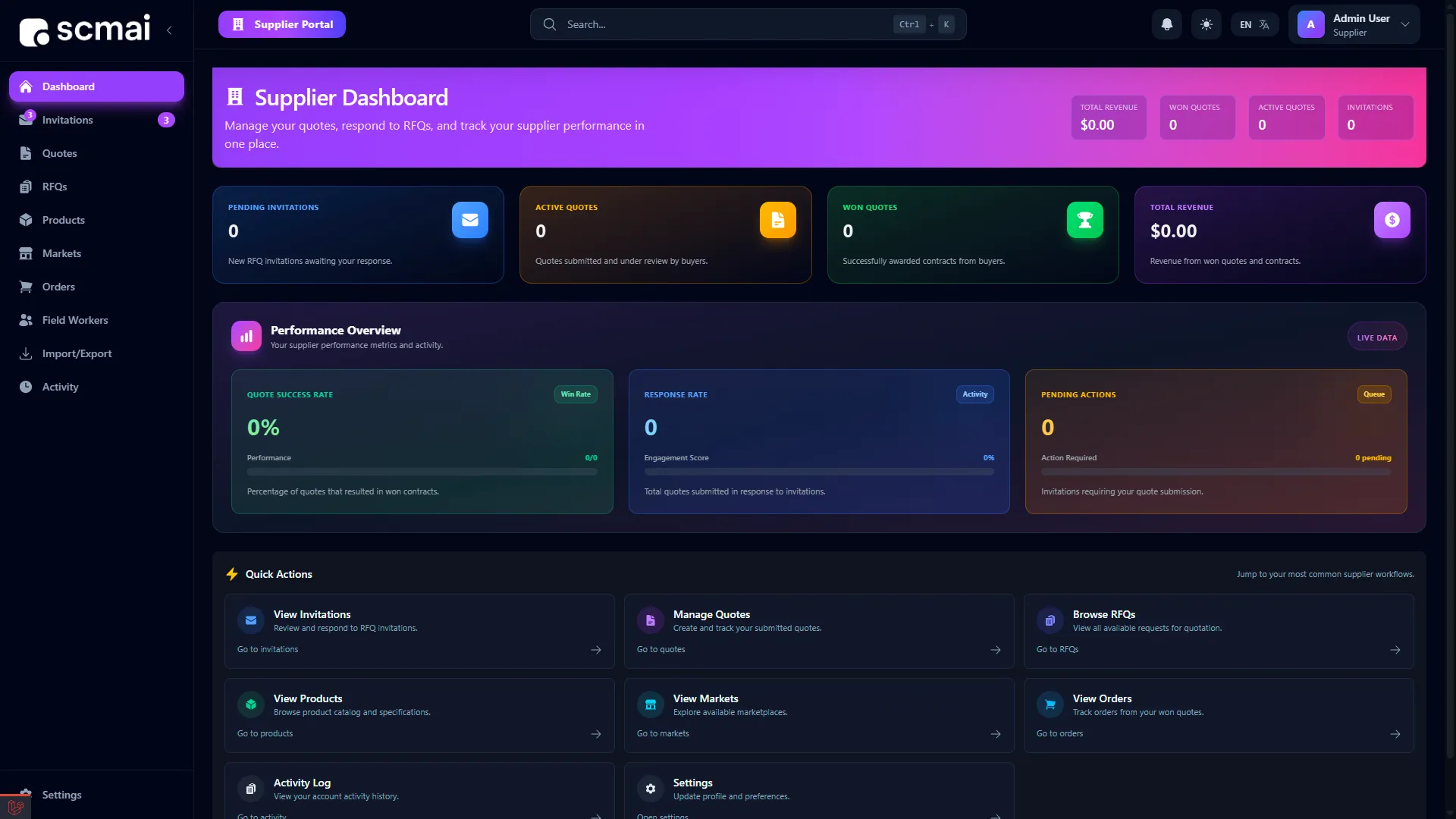Click the Active Quotes document icon
The width and height of the screenshot is (1456, 819).
pyautogui.click(x=778, y=220)
